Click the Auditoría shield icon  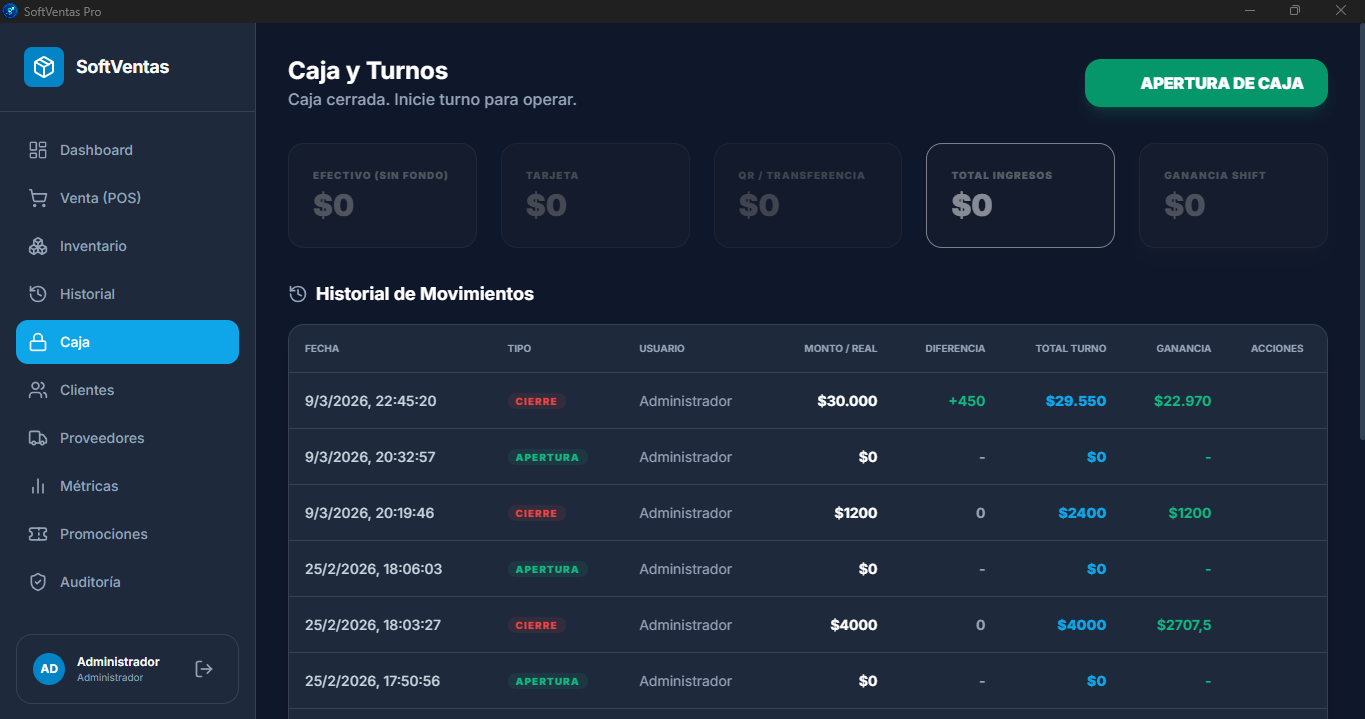click(x=38, y=582)
